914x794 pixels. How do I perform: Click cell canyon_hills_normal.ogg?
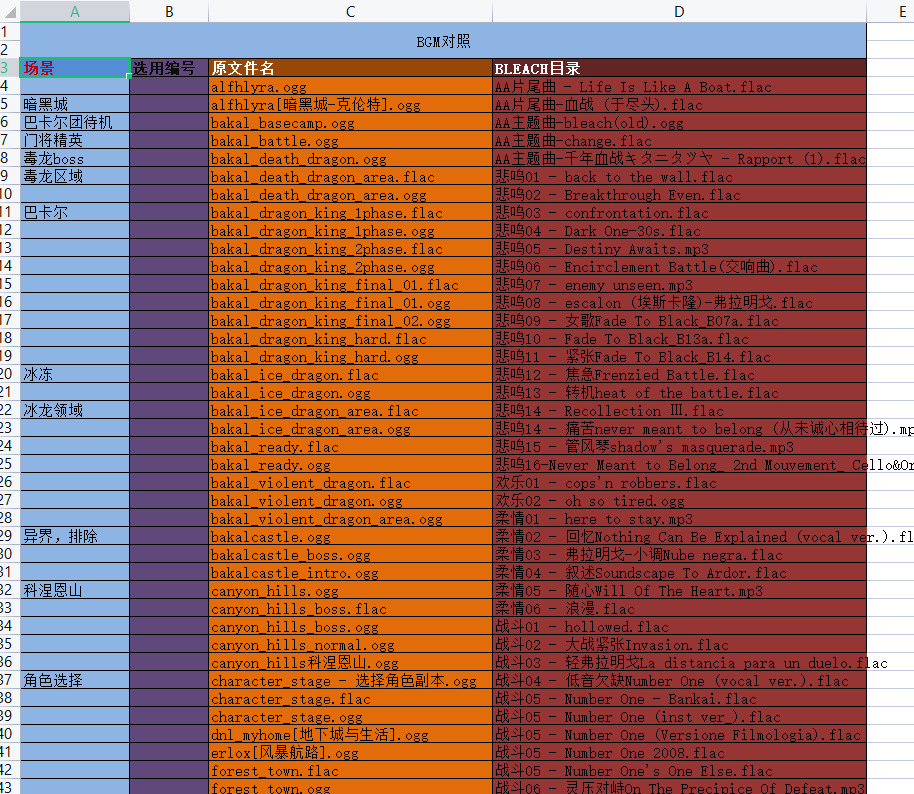350,645
